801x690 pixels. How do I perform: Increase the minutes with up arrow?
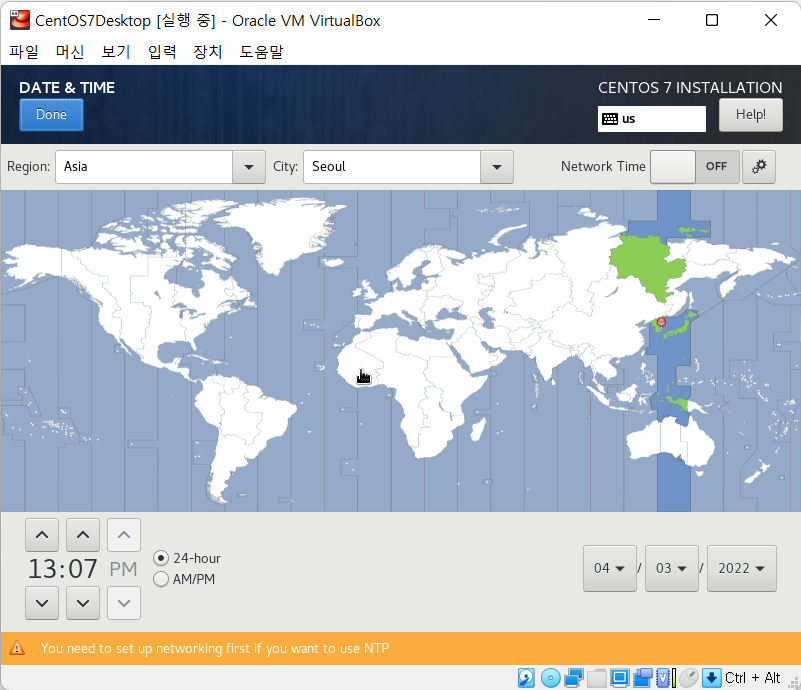[x=83, y=535]
